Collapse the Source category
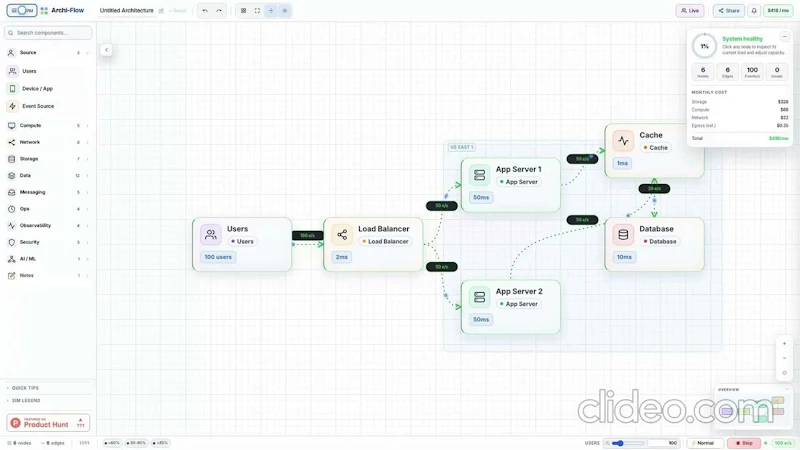This screenshot has height=450, width=800. pyautogui.click(x=48, y=53)
